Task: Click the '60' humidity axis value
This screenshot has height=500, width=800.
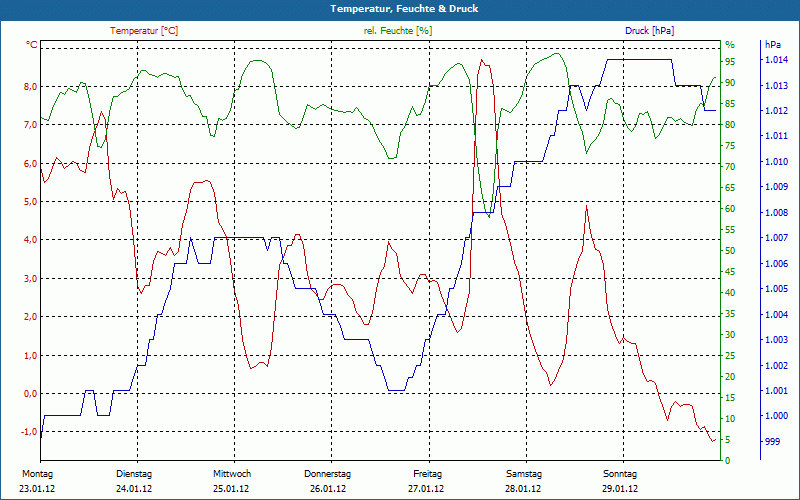Action: [730, 209]
